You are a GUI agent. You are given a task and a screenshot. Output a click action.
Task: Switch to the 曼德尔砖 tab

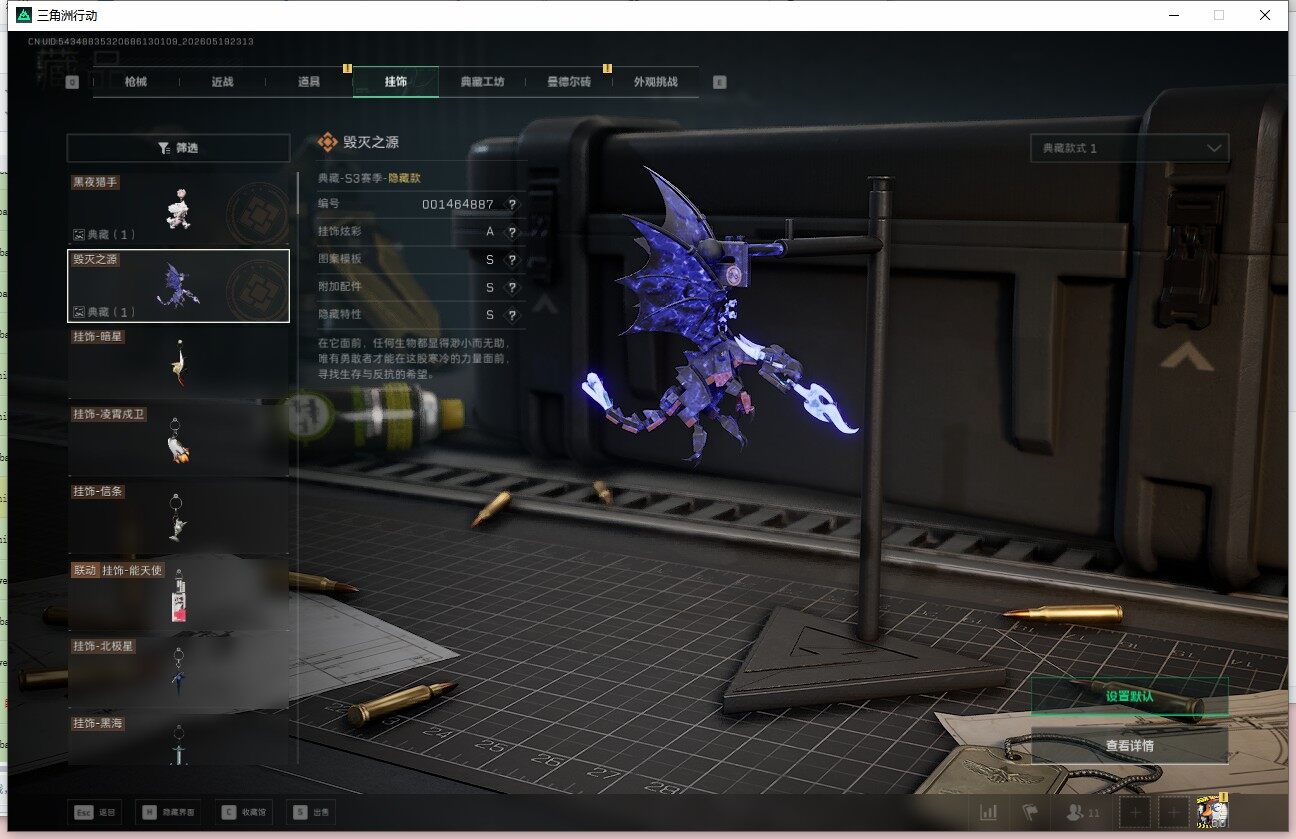pyautogui.click(x=569, y=82)
